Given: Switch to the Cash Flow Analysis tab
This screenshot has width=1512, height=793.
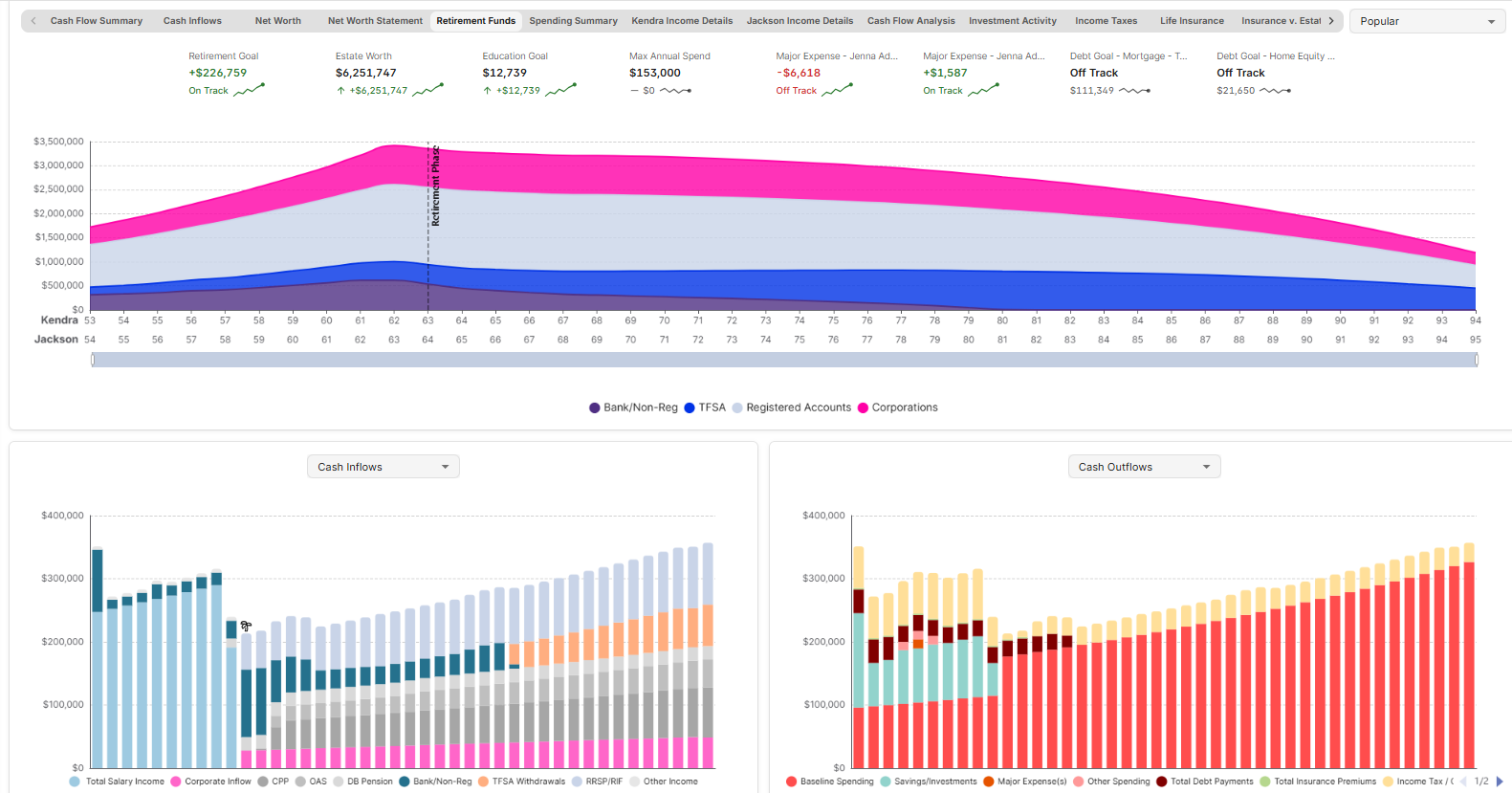Looking at the screenshot, I should click(910, 21).
